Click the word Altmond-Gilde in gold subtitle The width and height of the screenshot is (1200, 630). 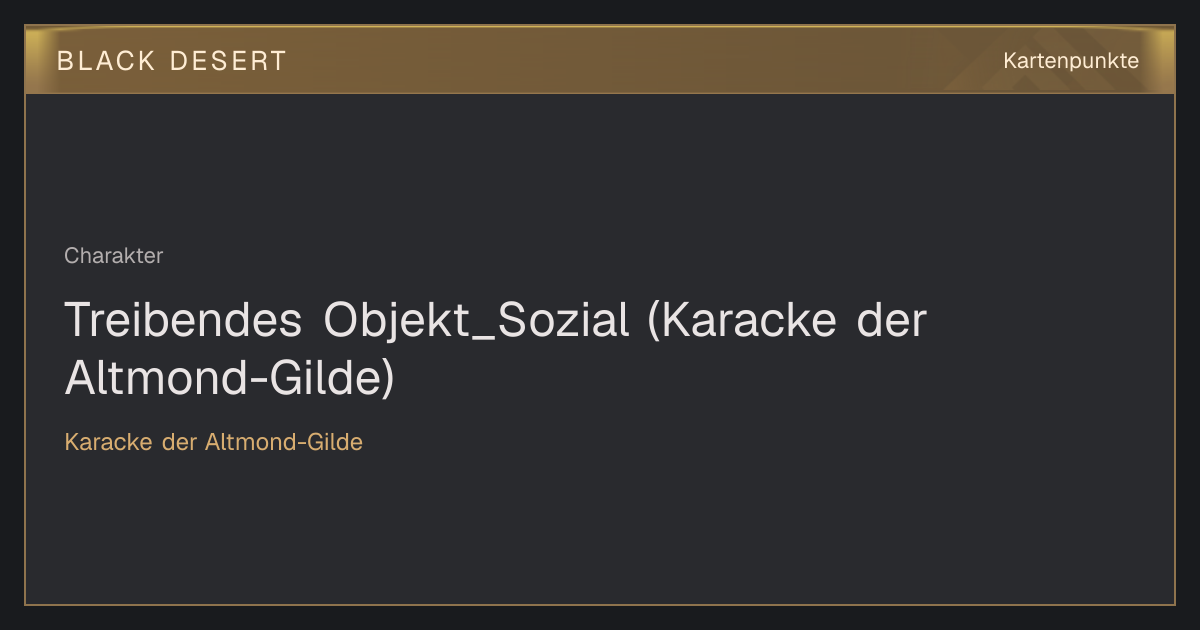coord(284,442)
